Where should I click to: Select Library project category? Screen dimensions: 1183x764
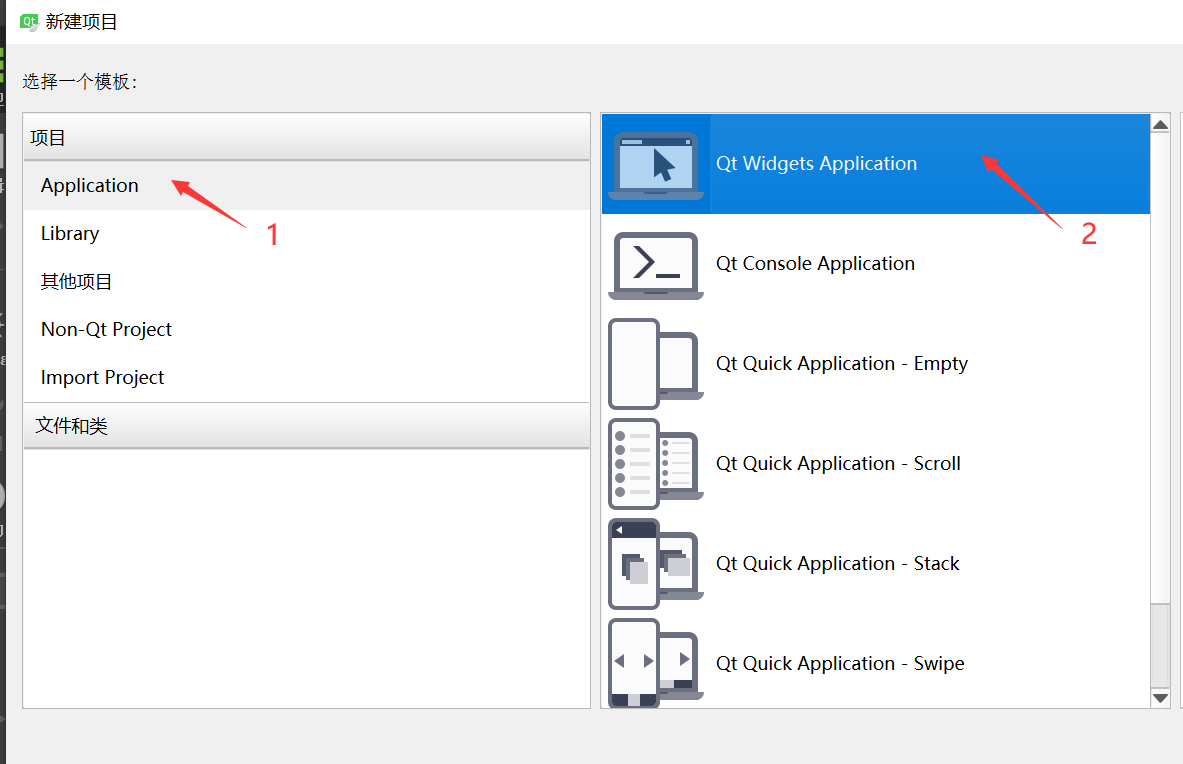point(306,234)
